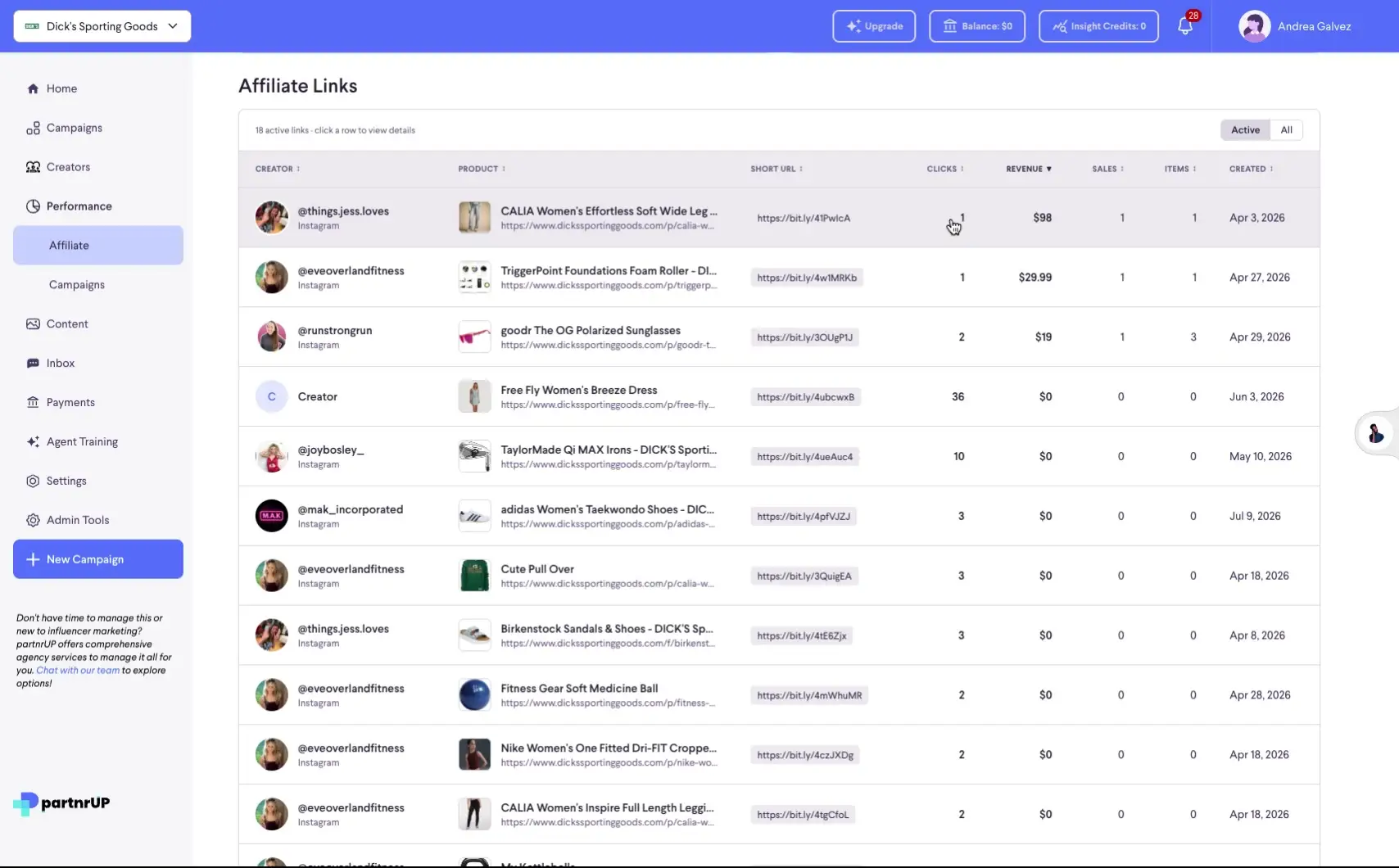Image resolution: width=1399 pixels, height=868 pixels.
Task: Sort table by Creator column
Action: coord(278,169)
